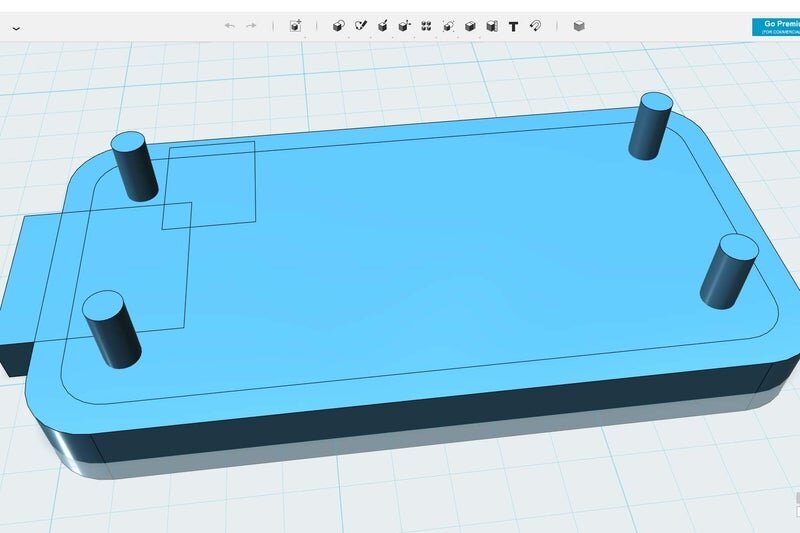This screenshot has width=800, height=533.
Task: Select the Measure tool
Action: 492,26
